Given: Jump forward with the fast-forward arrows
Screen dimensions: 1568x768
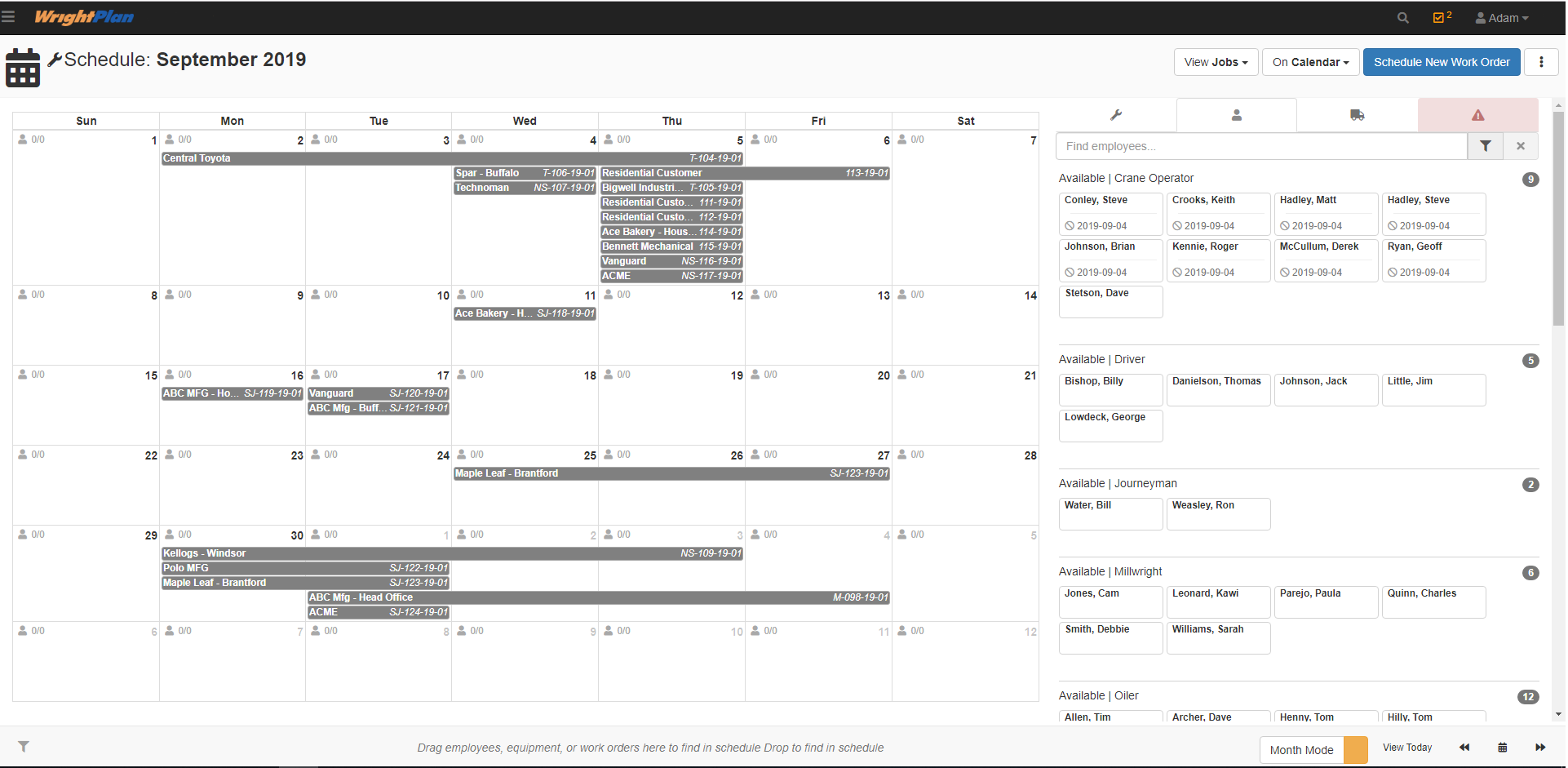Looking at the screenshot, I should coord(1540,747).
